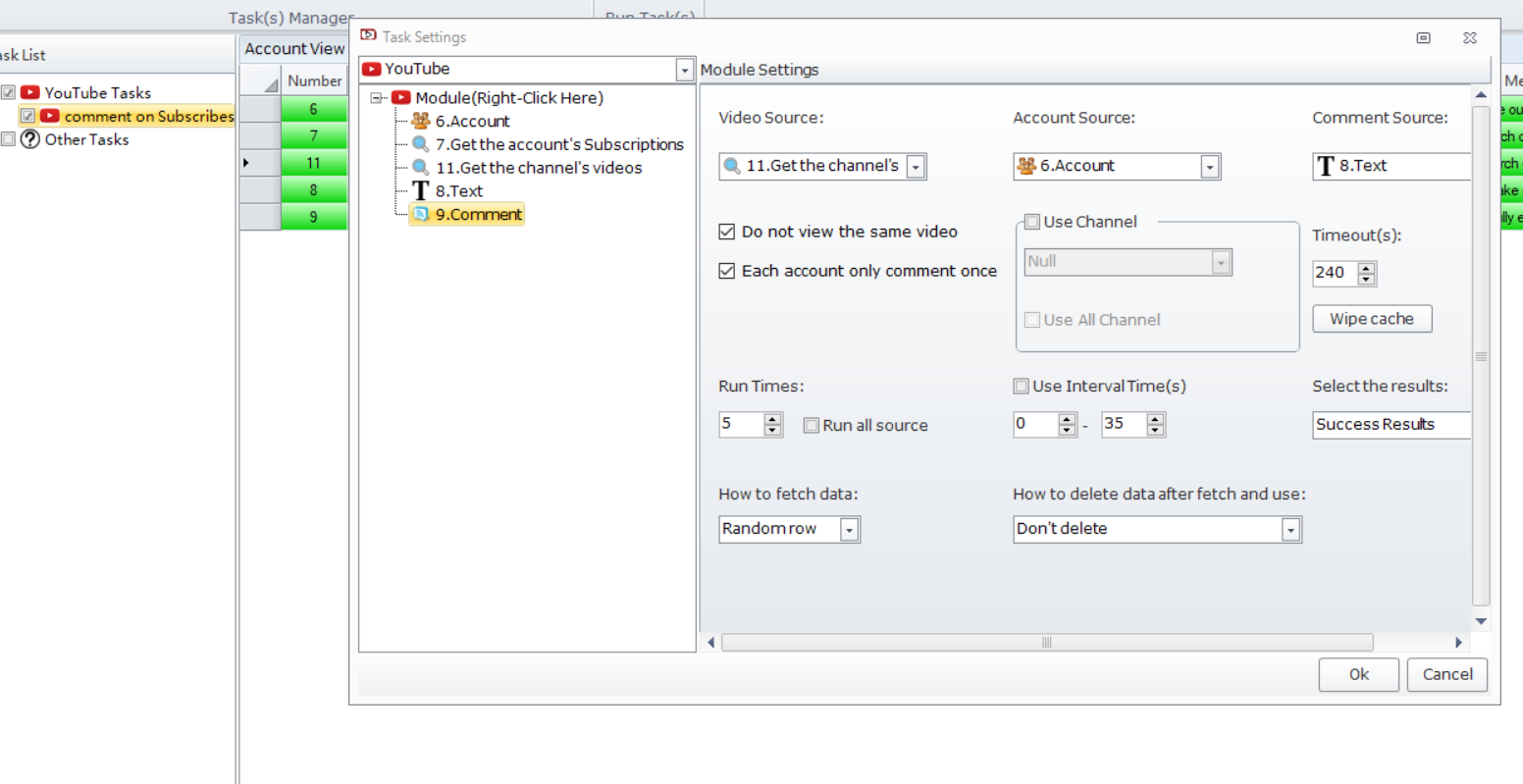The height and width of the screenshot is (784, 1523).
Task: Click the Timeout(s) value field
Action: [1333, 273]
